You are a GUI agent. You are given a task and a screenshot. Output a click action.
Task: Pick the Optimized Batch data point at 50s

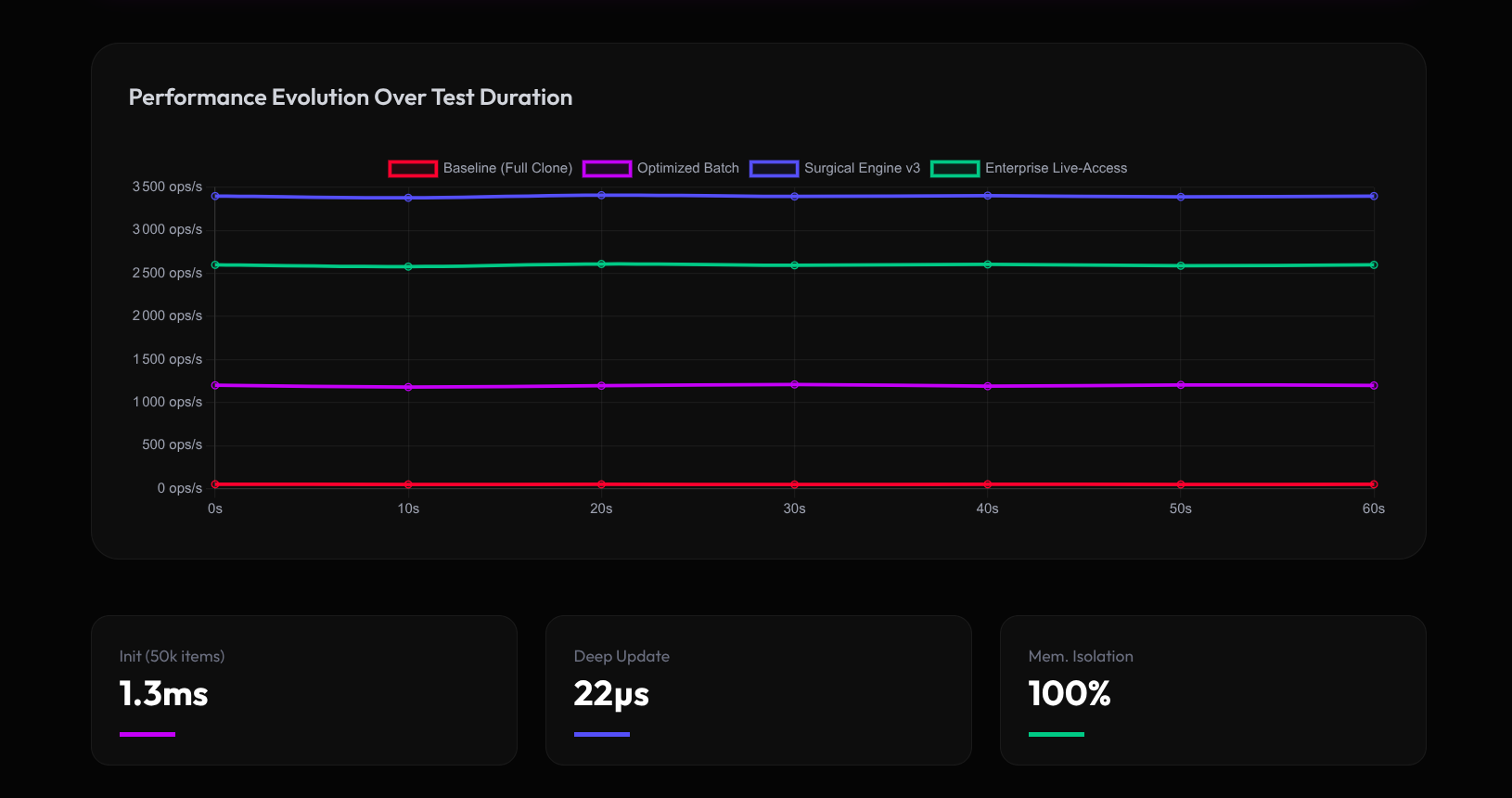(x=1180, y=385)
